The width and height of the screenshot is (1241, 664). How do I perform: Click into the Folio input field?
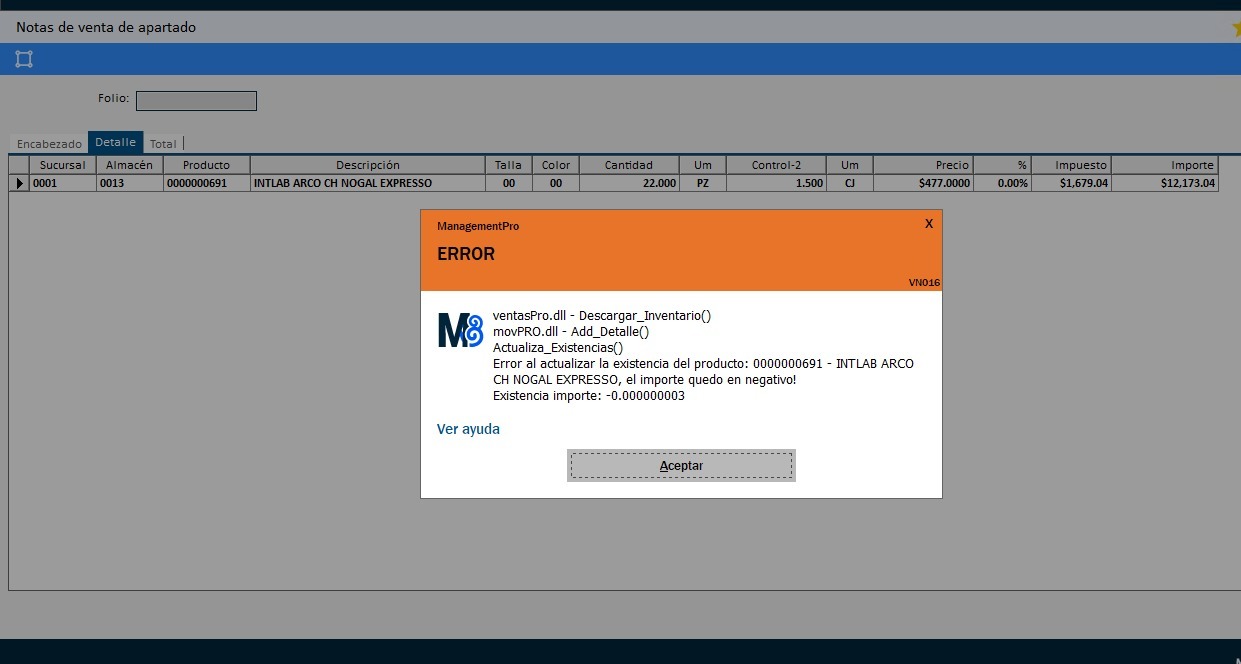[x=196, y=101]
